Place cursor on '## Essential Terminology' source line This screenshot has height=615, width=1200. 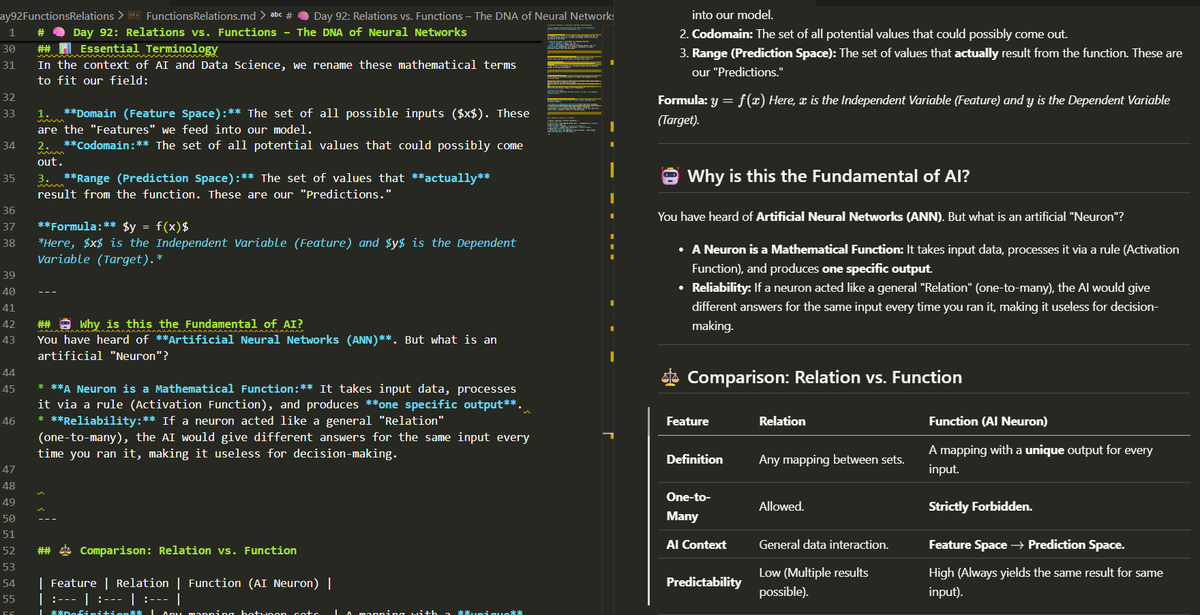pyautogui.click(x=127, y=48)
